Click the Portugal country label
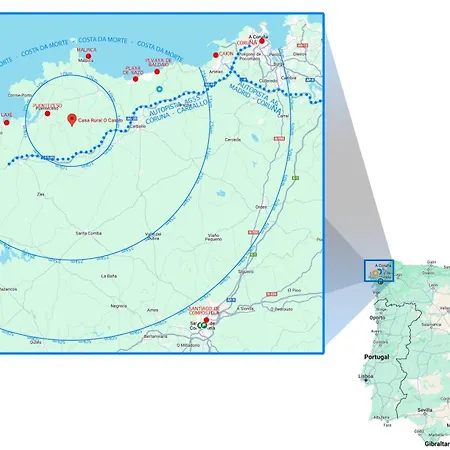Viewport: 450px width, 450px height. click(377, 357)
